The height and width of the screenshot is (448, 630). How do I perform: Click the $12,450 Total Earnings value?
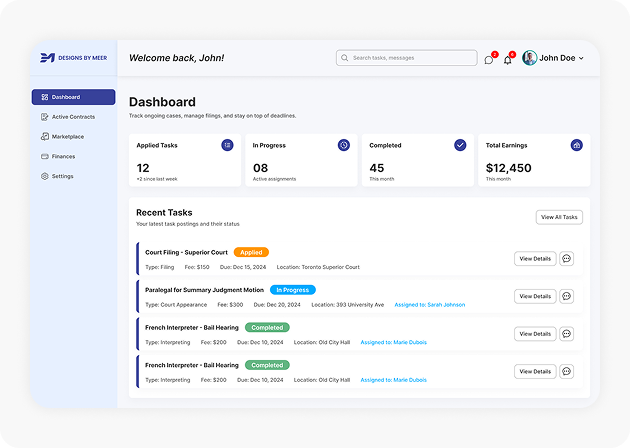pyautogui.click(x=508, y=168)
